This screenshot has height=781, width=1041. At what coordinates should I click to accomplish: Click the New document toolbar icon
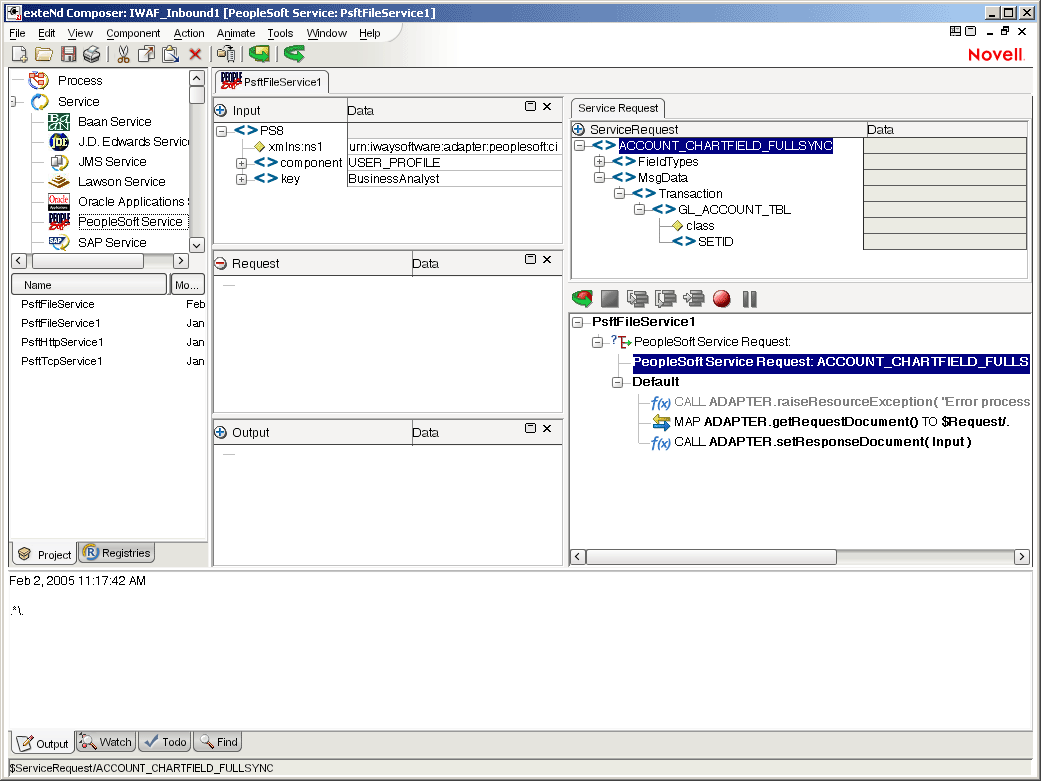(x=19, y=54)
